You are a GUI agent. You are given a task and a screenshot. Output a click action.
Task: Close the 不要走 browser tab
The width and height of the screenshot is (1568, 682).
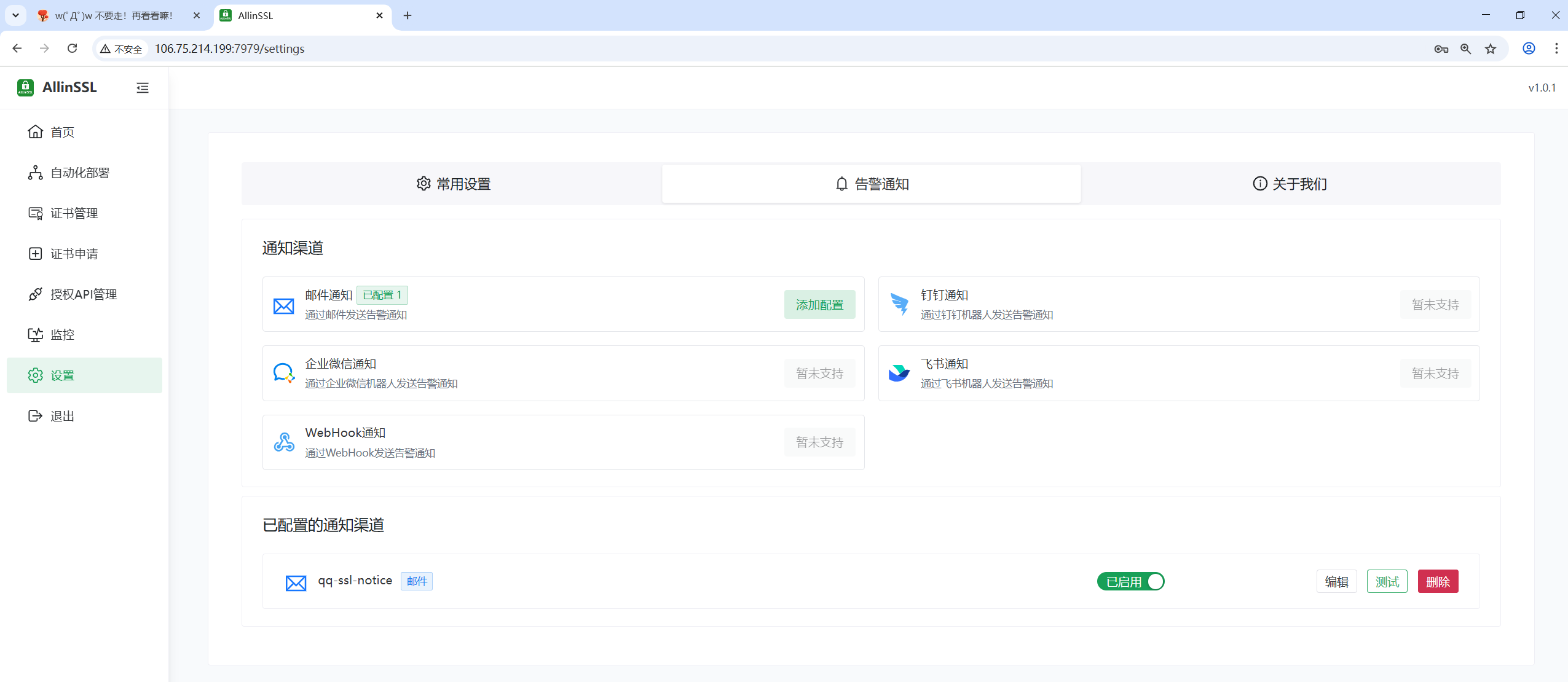[x=196, y=15]
